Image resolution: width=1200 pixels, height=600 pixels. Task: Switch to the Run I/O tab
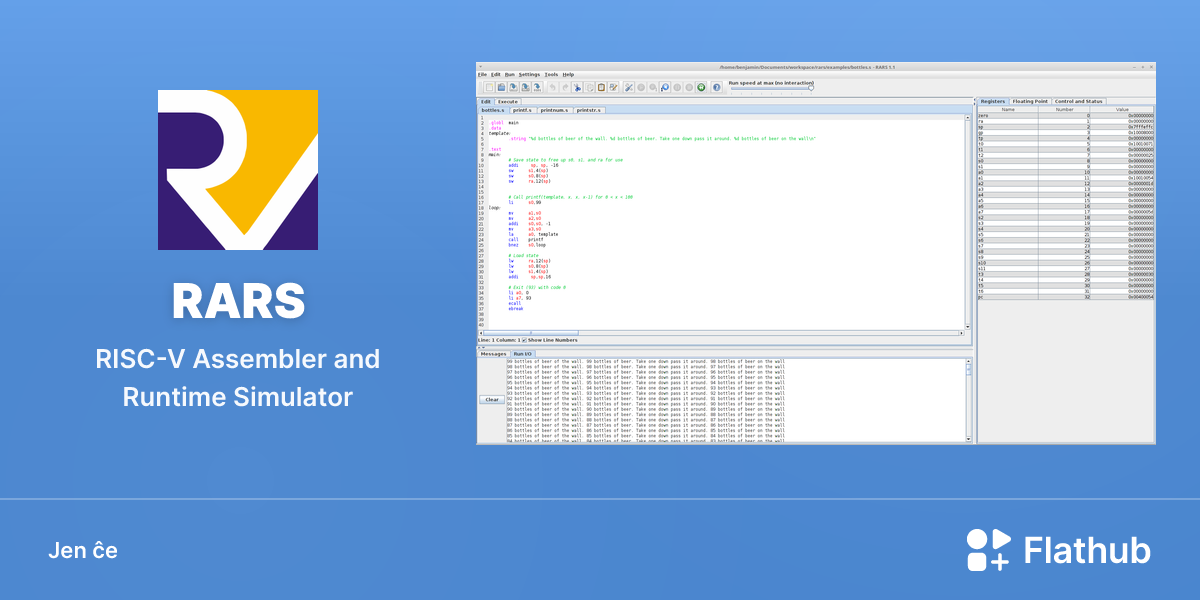tap(523, 353)
